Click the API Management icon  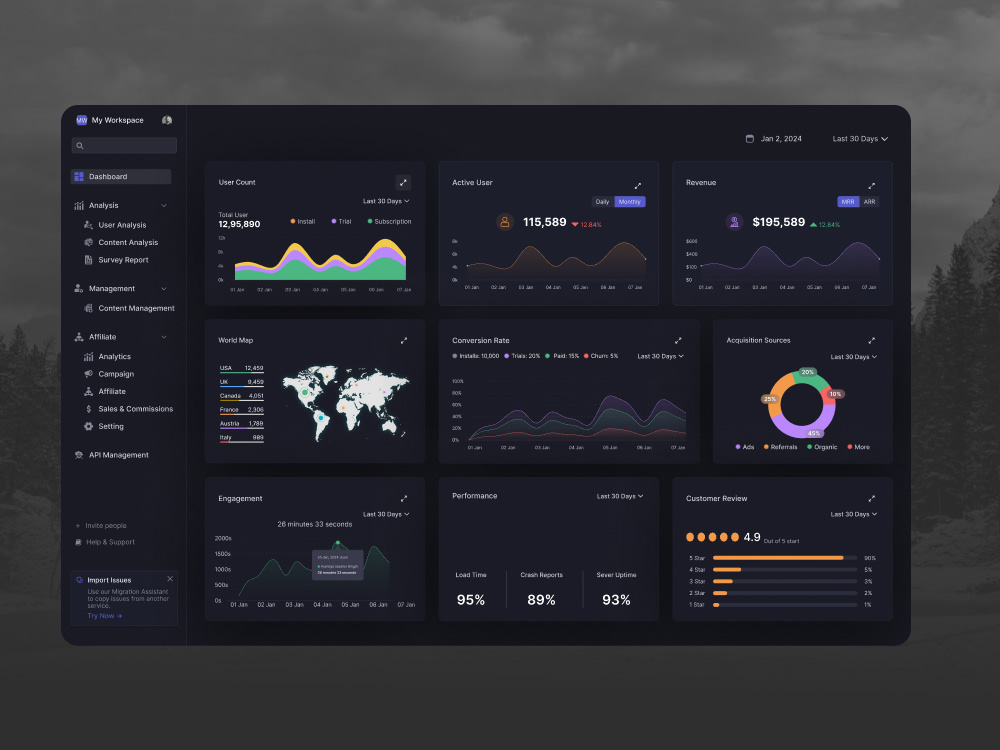(79, 455)
